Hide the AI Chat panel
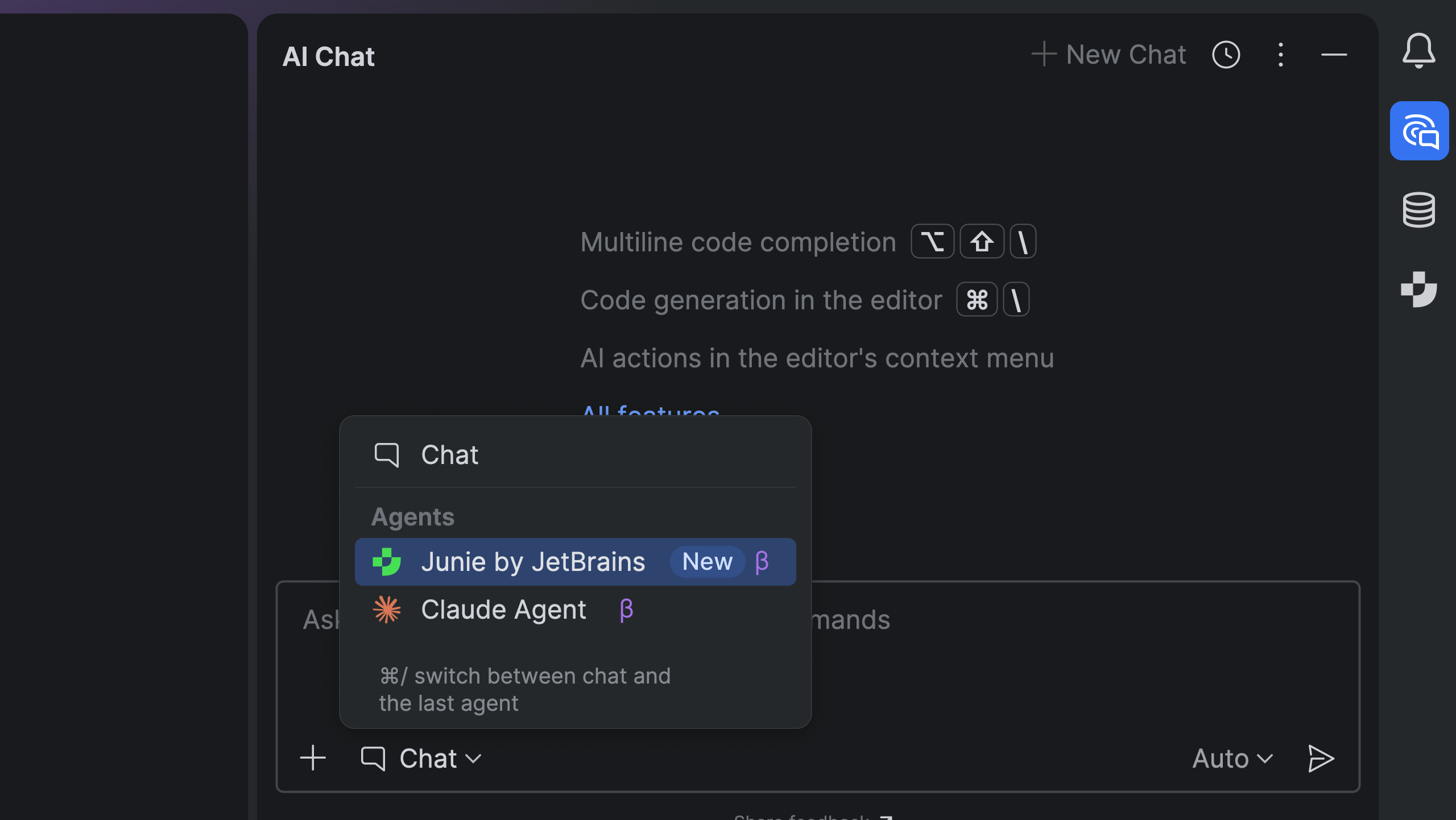 click(1334, 55)
